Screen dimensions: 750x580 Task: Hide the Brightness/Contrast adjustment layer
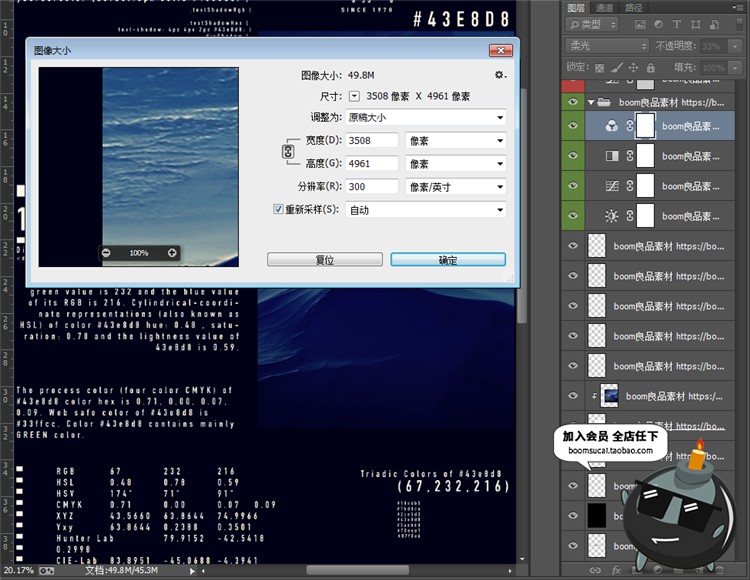click(573, 216)
